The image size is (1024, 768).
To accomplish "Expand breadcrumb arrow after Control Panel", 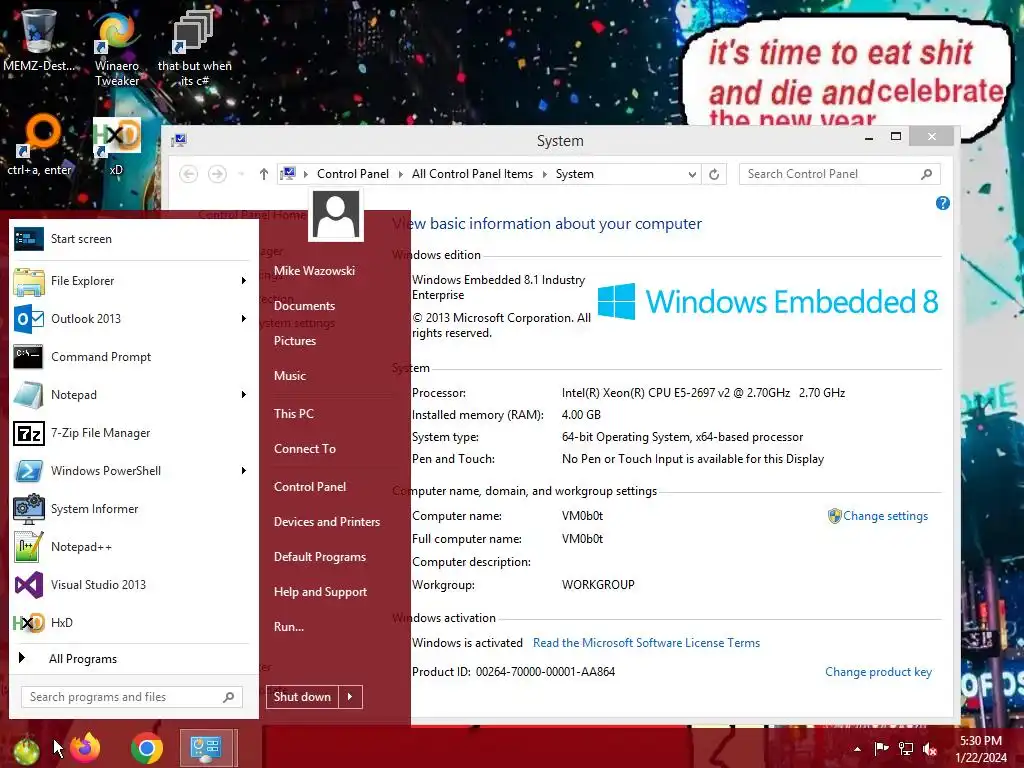I will pos(401,174).
